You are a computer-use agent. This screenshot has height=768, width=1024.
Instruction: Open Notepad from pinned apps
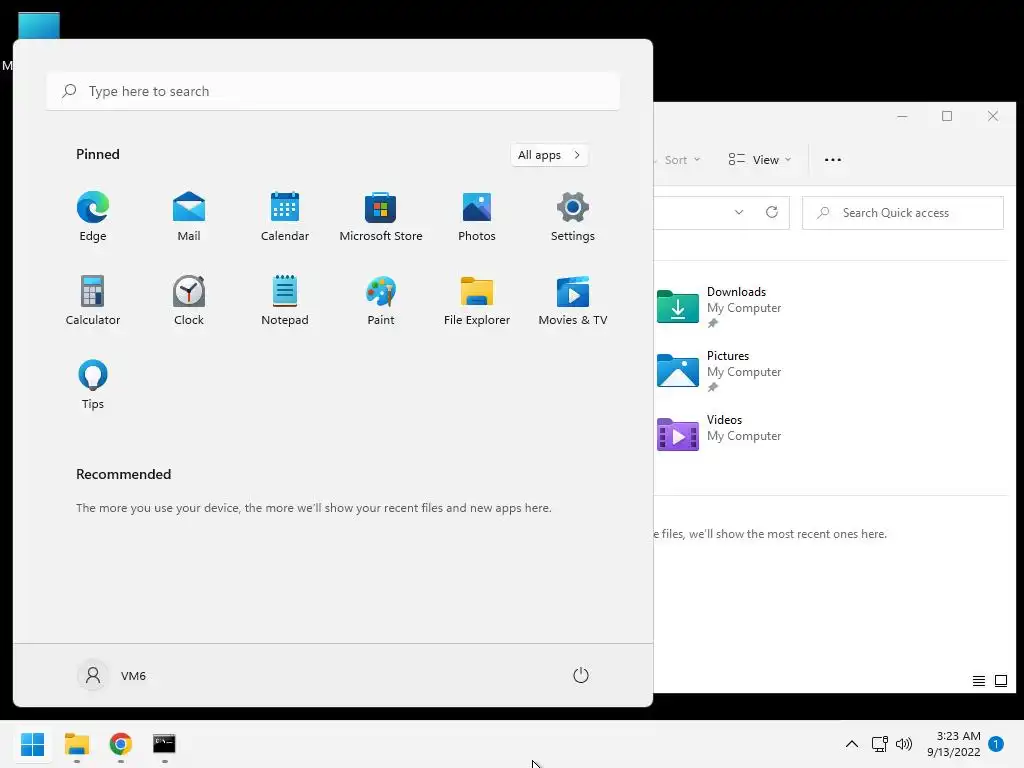(x=285, y=301)
